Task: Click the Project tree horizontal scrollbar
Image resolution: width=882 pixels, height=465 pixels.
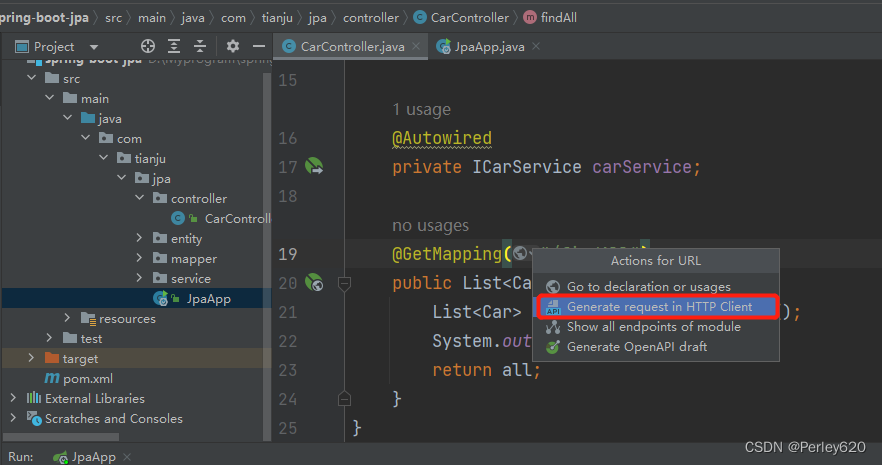Action: [x=61, y=437]
